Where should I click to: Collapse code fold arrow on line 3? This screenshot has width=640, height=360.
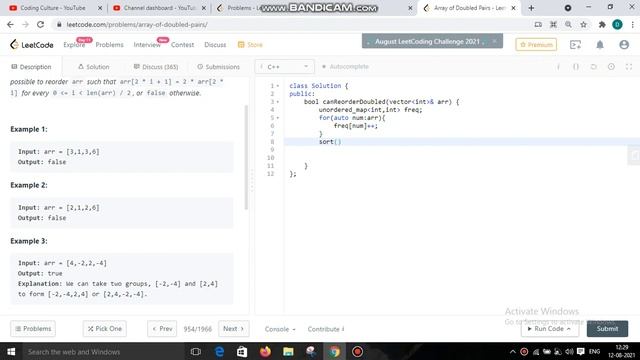278,102
